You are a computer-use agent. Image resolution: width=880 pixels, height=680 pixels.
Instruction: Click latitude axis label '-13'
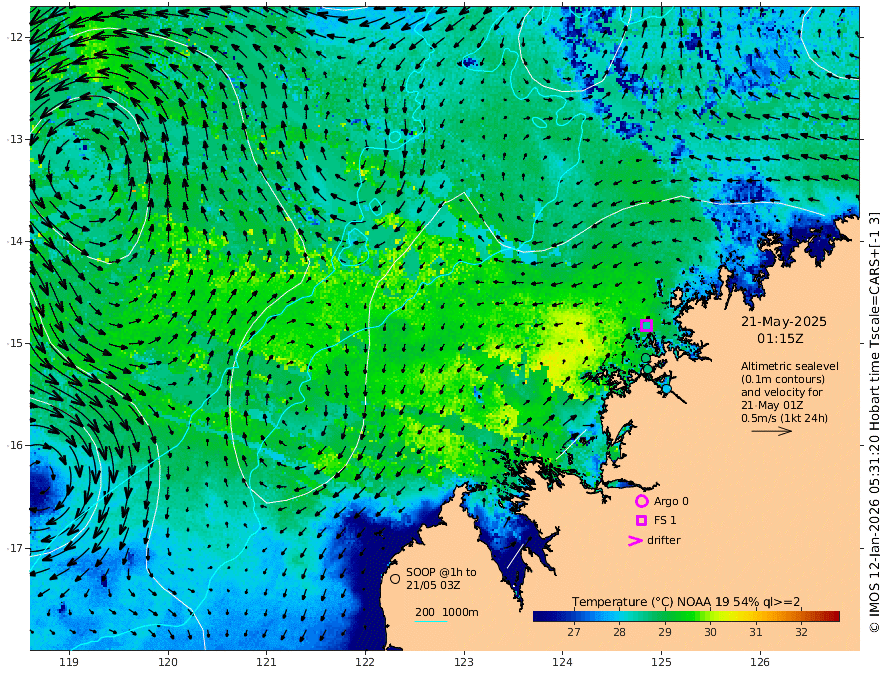15,139
